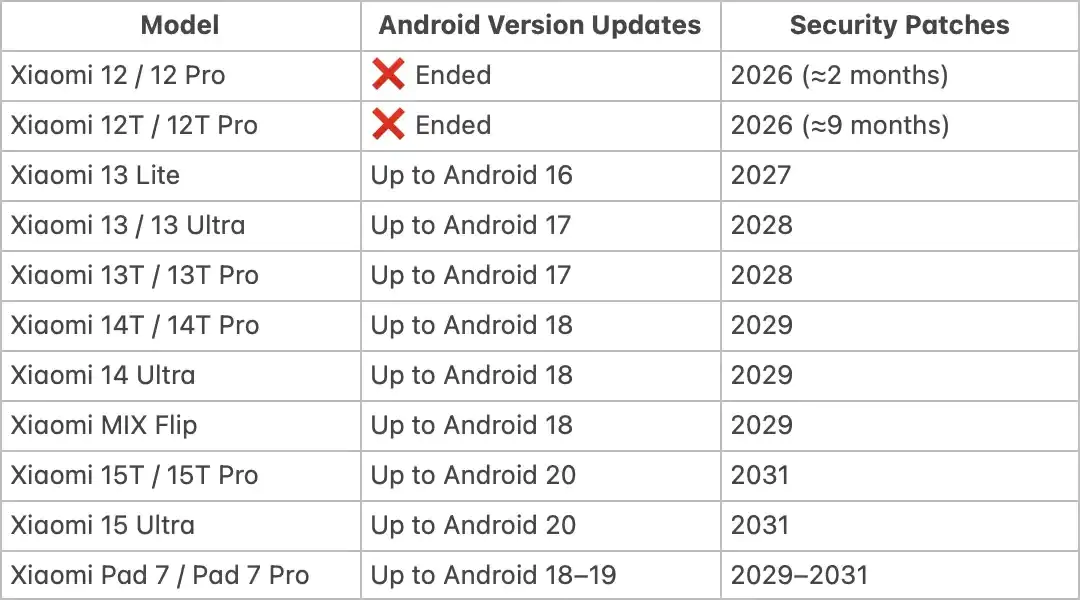Select the Android Version Updates header
The height and width of the screenshot is (600, 1080).
point(540,26)
